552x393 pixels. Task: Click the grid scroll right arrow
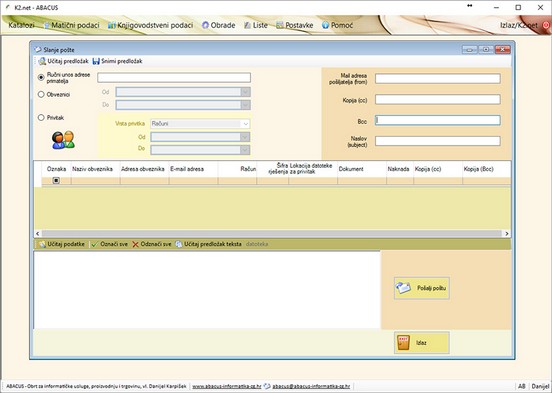pyautogui.click(x=507, y=233)
